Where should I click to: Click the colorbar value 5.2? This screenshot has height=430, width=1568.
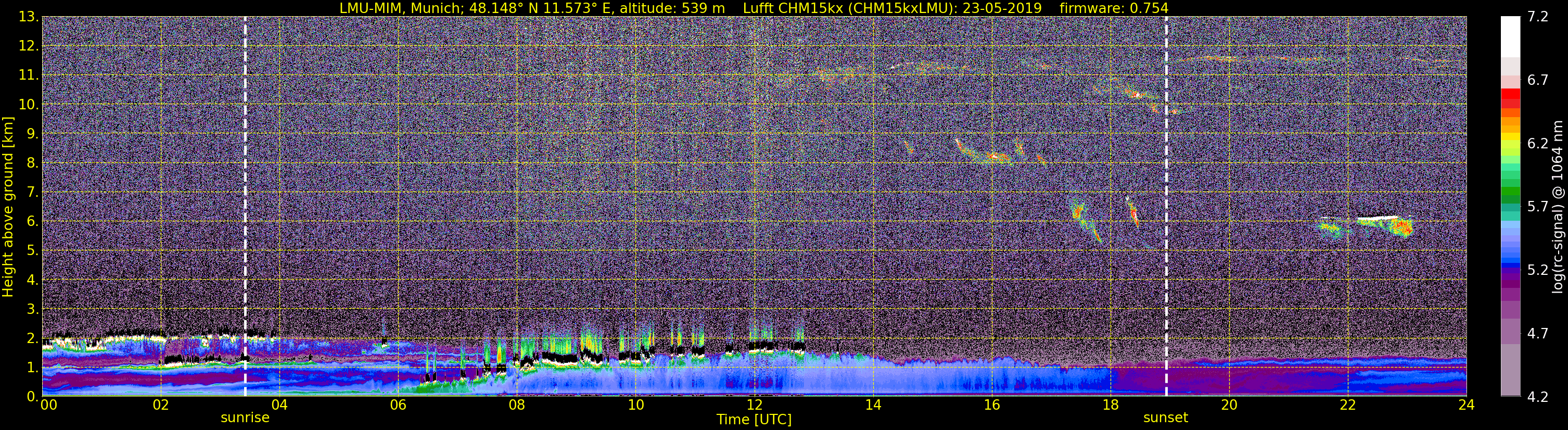1538,270
